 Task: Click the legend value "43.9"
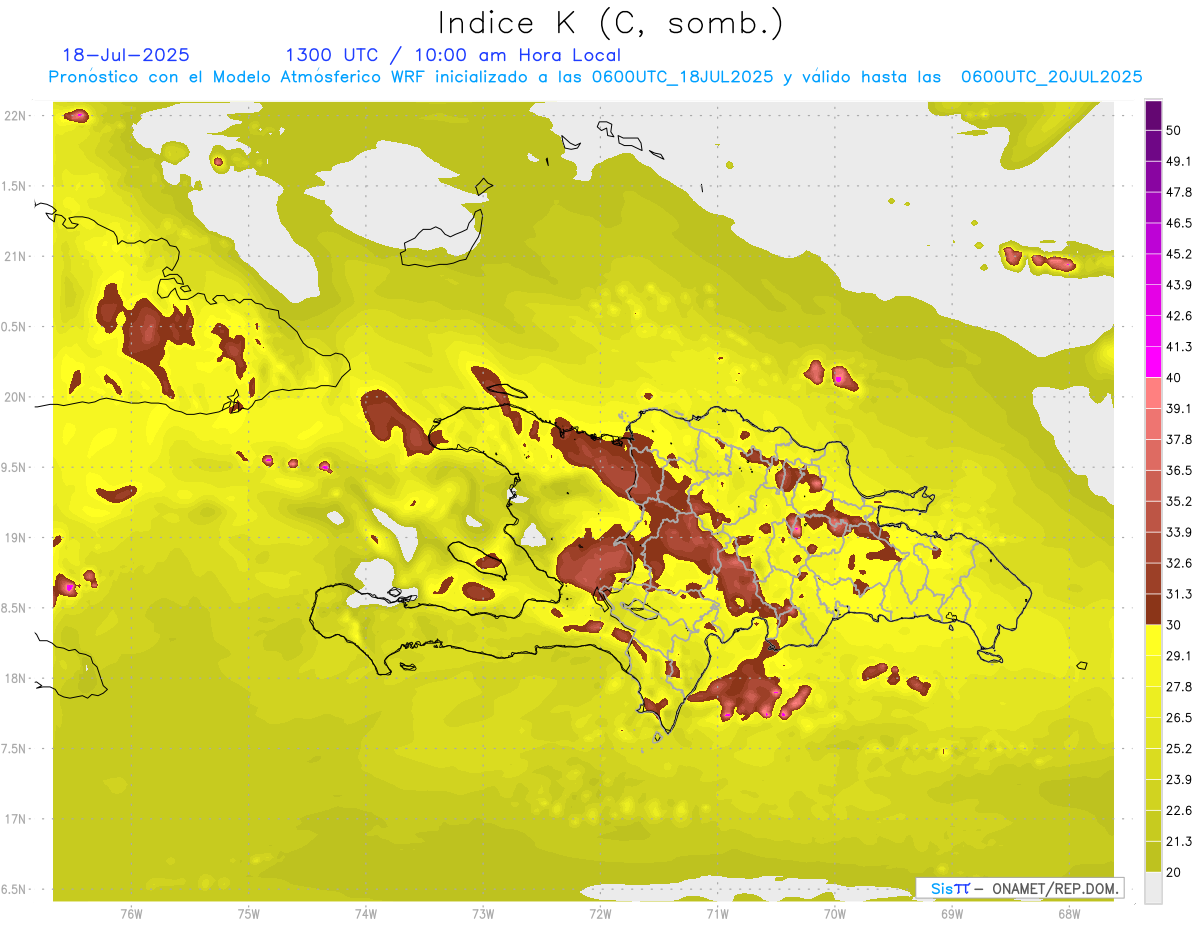(x=1179, y=285)
